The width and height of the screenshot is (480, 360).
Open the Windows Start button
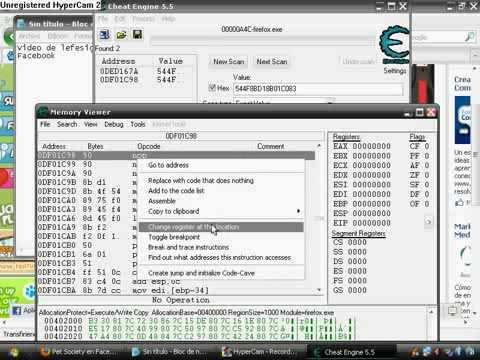(x=15, y=352)
